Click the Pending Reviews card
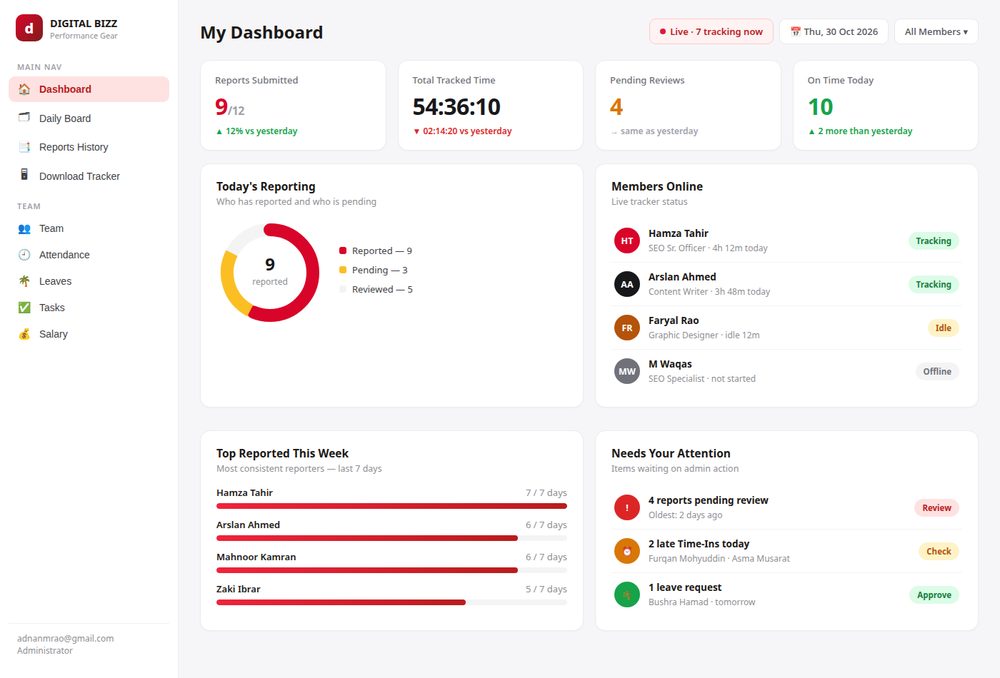Image resolution: width=1000 pixels, height=678 pixels. pos(688,105)
